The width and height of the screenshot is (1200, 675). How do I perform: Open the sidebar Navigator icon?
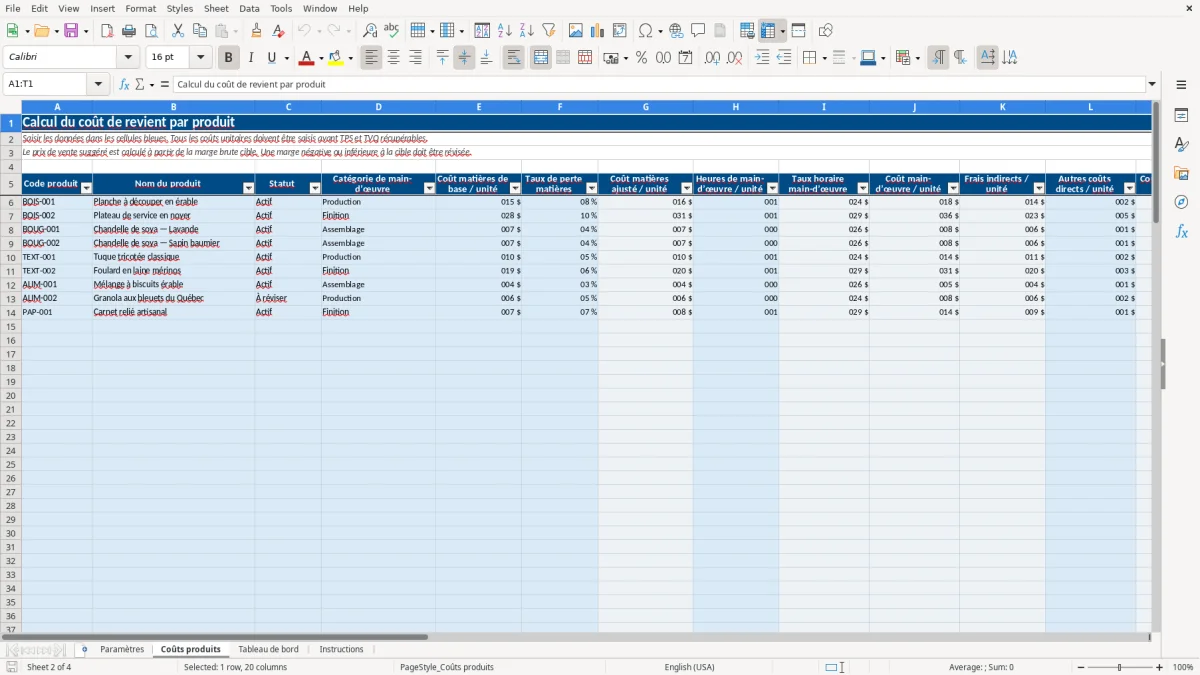point(1181,202)
